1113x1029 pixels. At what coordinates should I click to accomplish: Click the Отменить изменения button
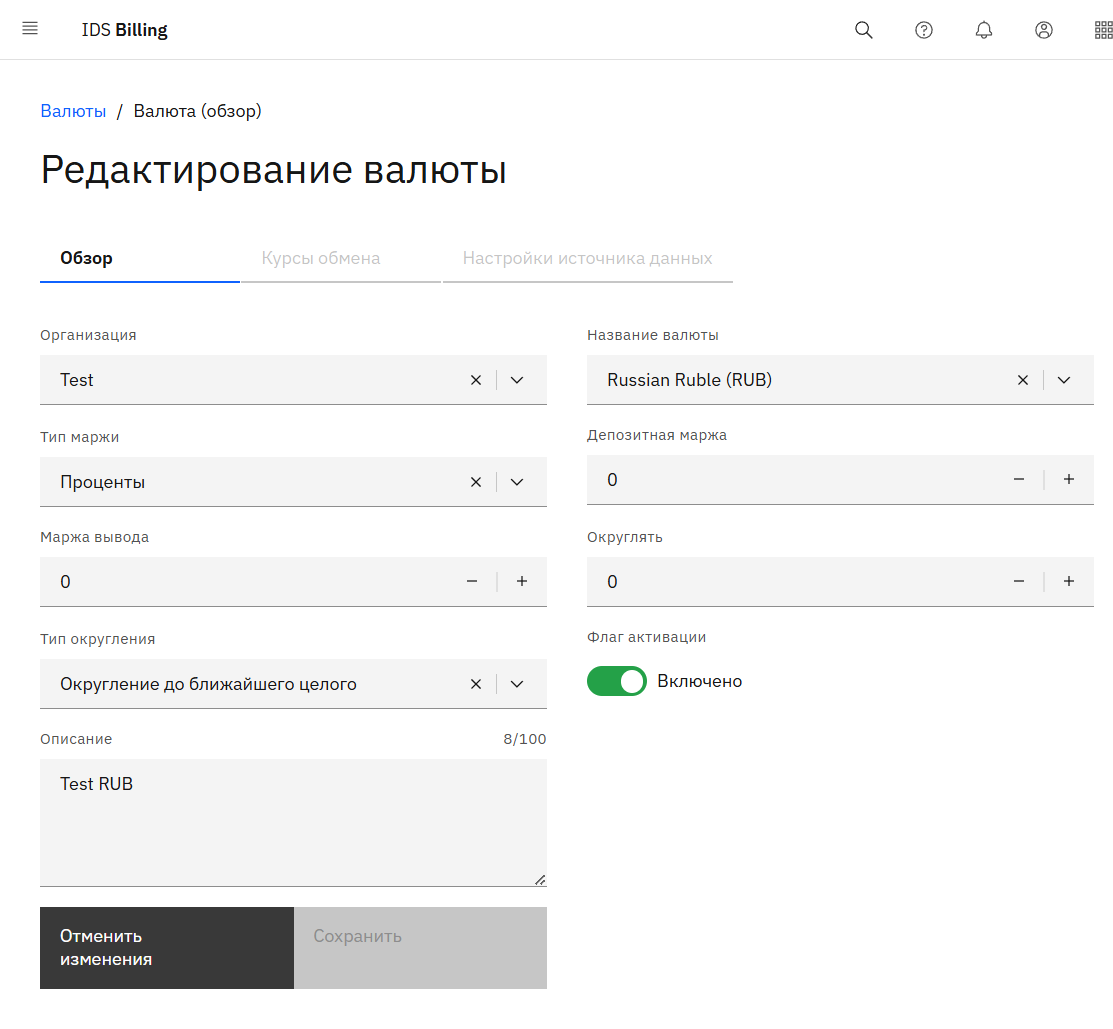click(167, 947)
